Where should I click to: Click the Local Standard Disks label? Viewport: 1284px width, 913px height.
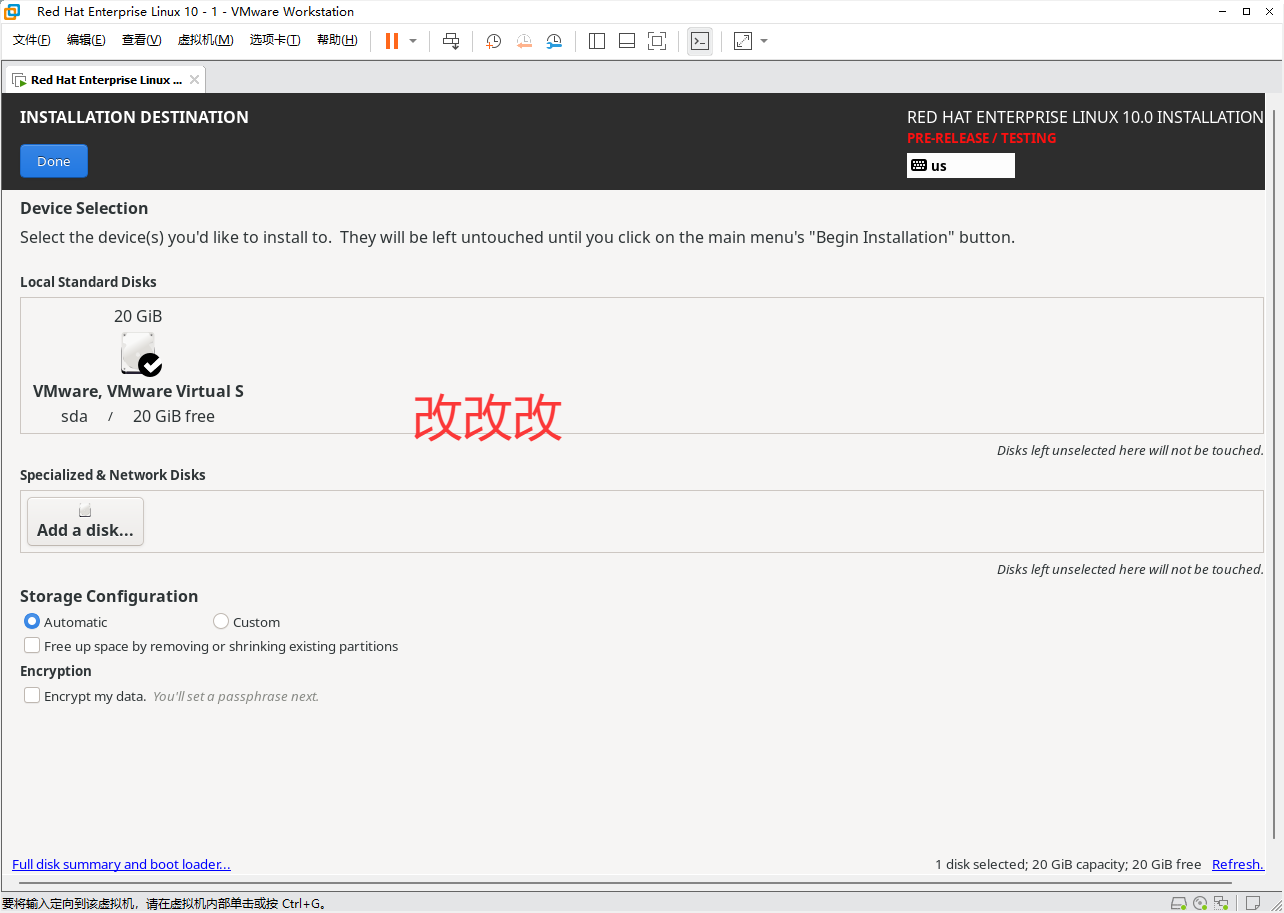(x=88, y=282)
